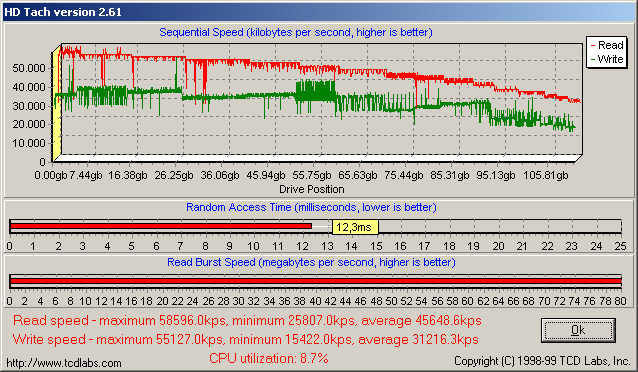
Task: Click the 85.31gb drive position label
Action: [x=450, y=175]
